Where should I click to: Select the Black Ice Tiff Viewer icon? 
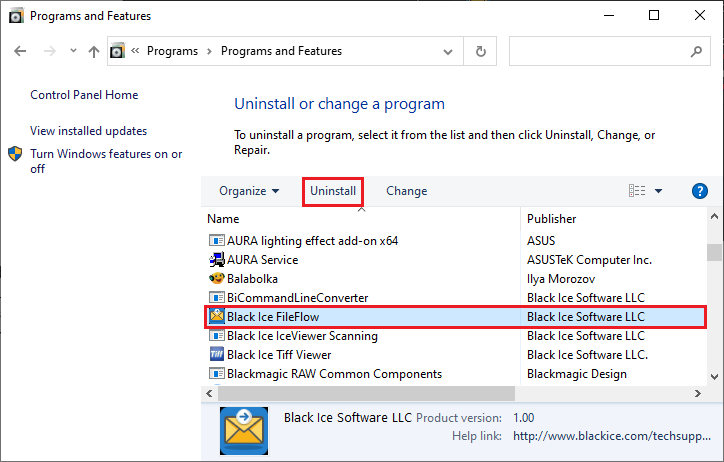217,354
